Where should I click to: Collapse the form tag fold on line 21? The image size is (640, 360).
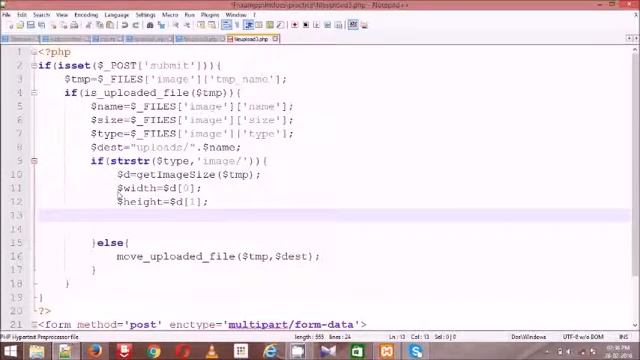click(x=34, y=325)
